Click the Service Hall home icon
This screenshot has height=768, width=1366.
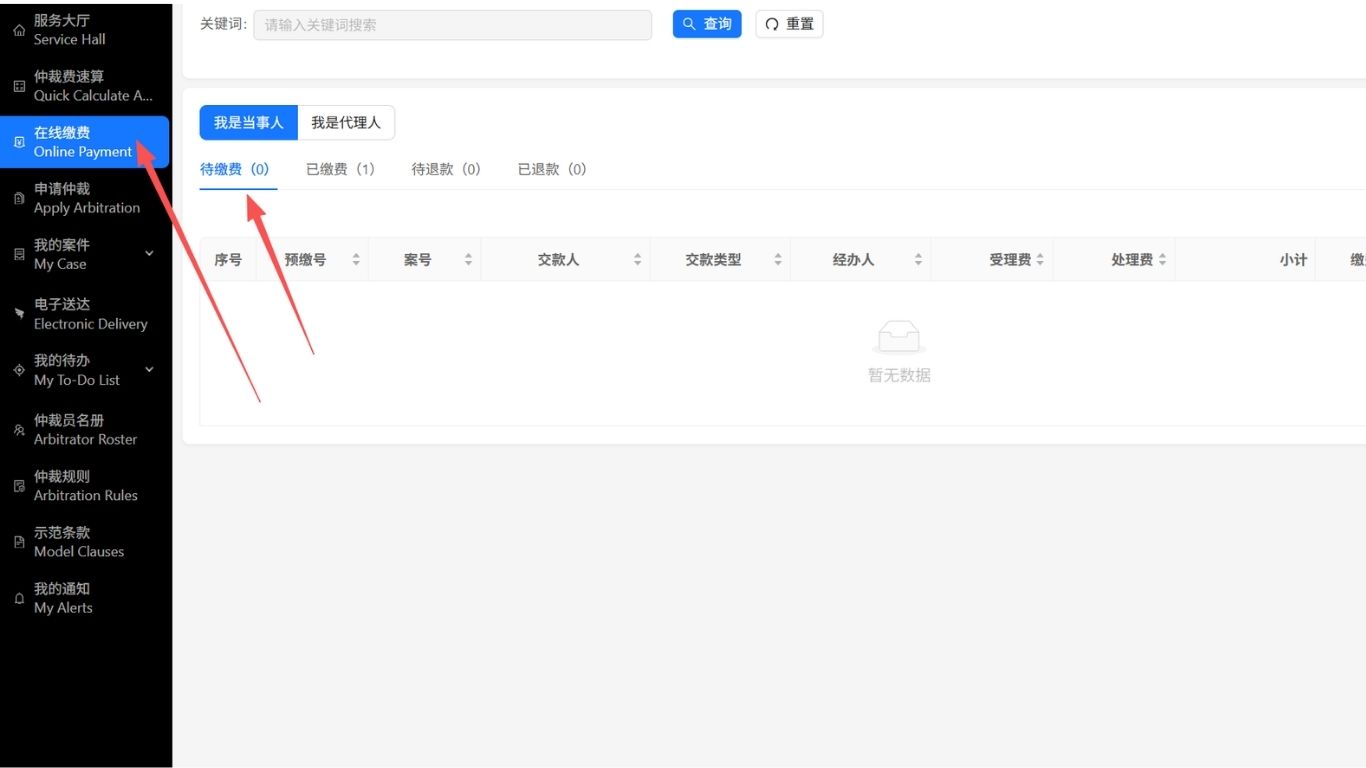click(x=19, y=30)
